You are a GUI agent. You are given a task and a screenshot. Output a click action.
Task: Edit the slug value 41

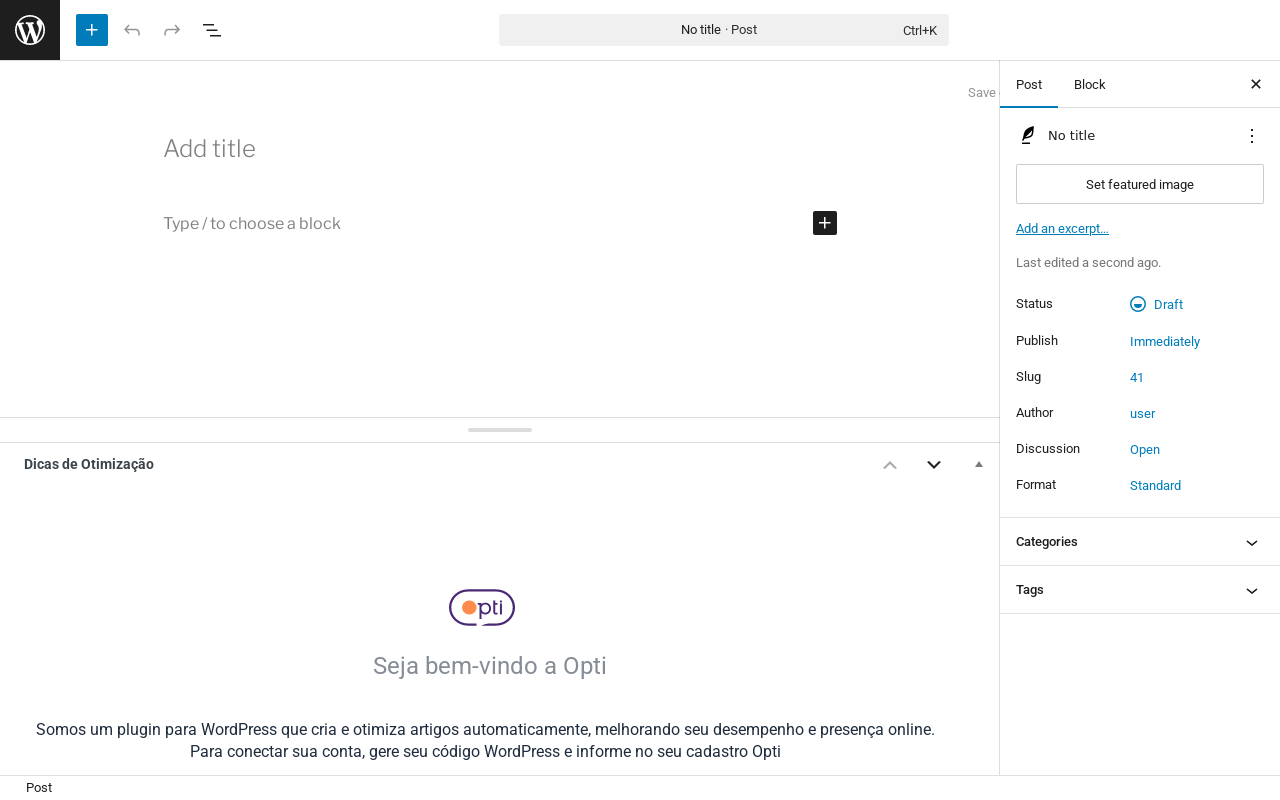[1137, 377]
